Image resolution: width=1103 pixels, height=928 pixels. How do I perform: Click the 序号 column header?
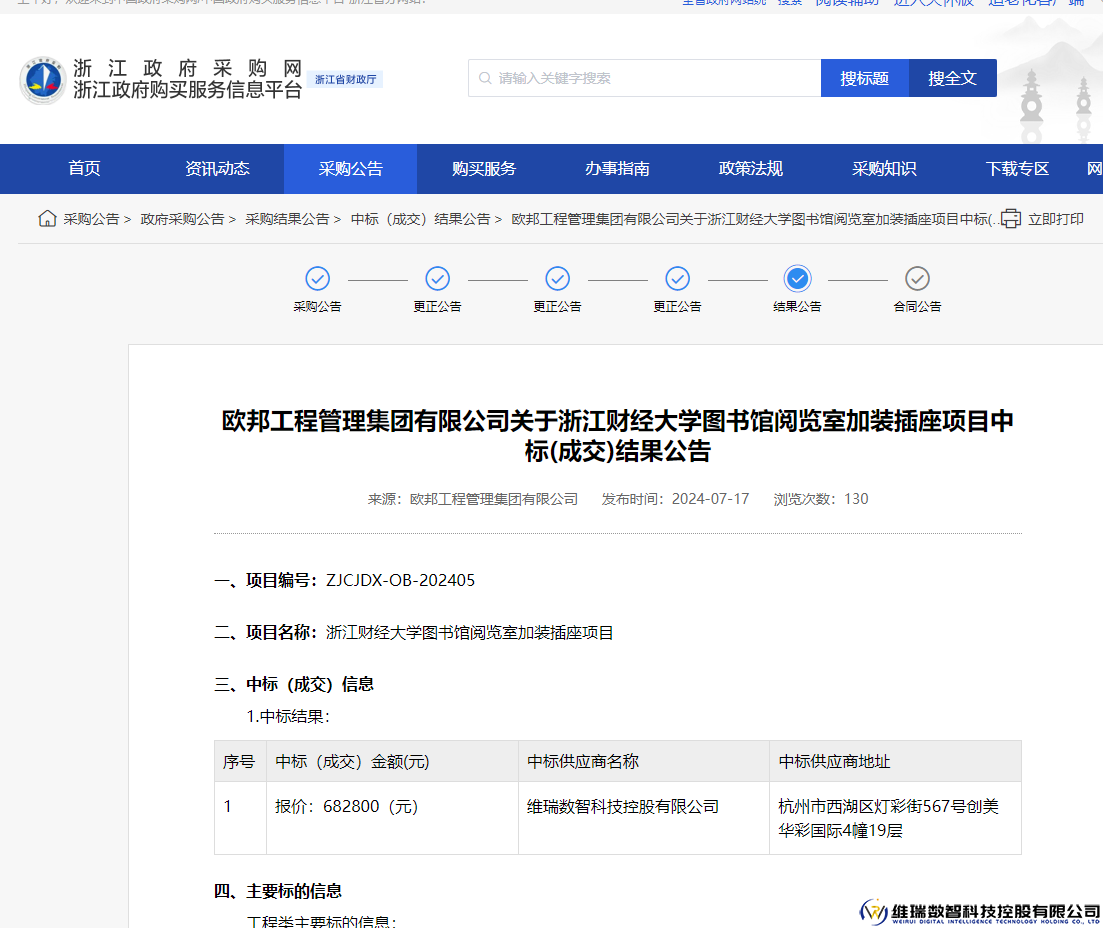(x=240, y=761)
